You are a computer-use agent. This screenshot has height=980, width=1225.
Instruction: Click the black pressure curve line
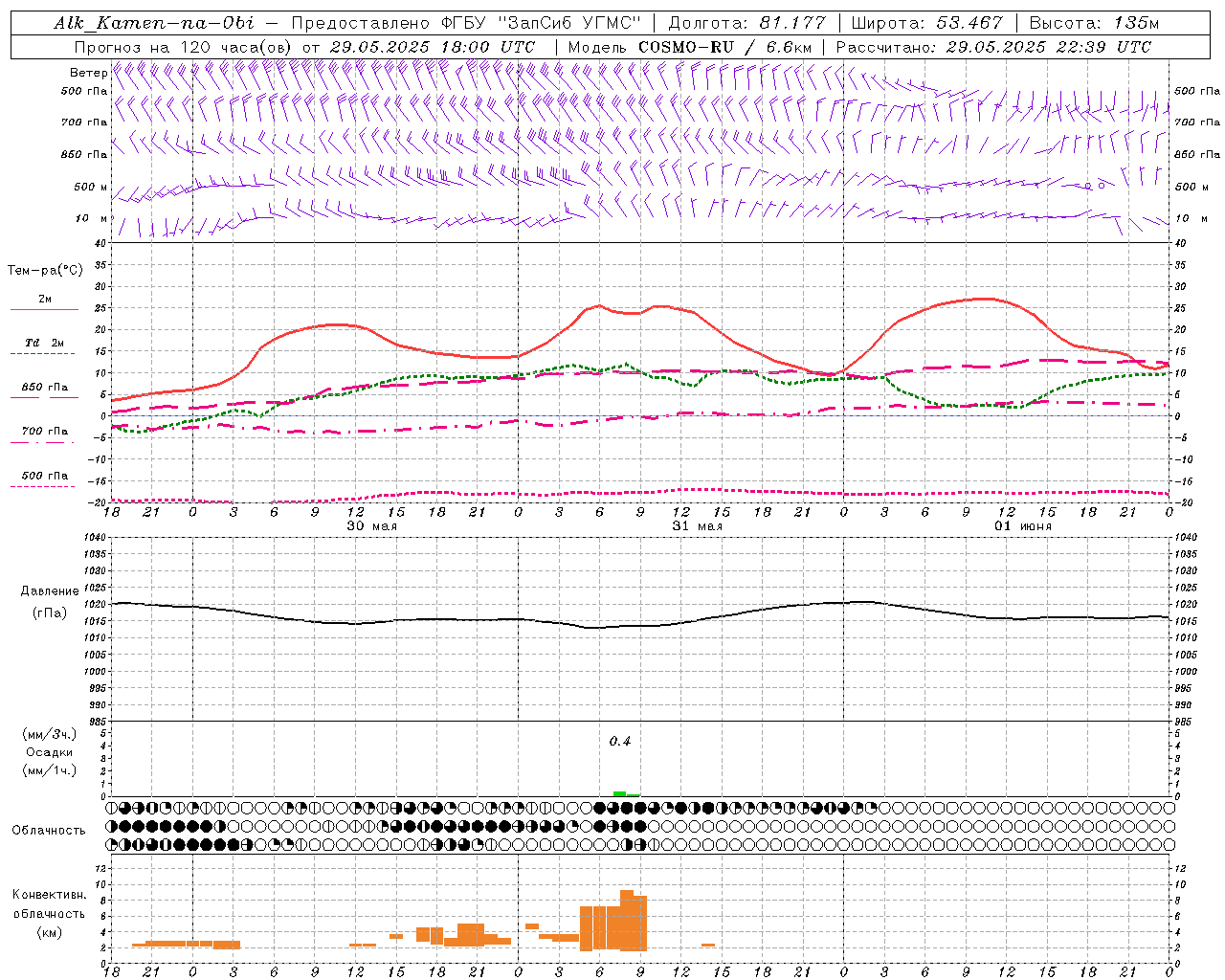(640, 626)
